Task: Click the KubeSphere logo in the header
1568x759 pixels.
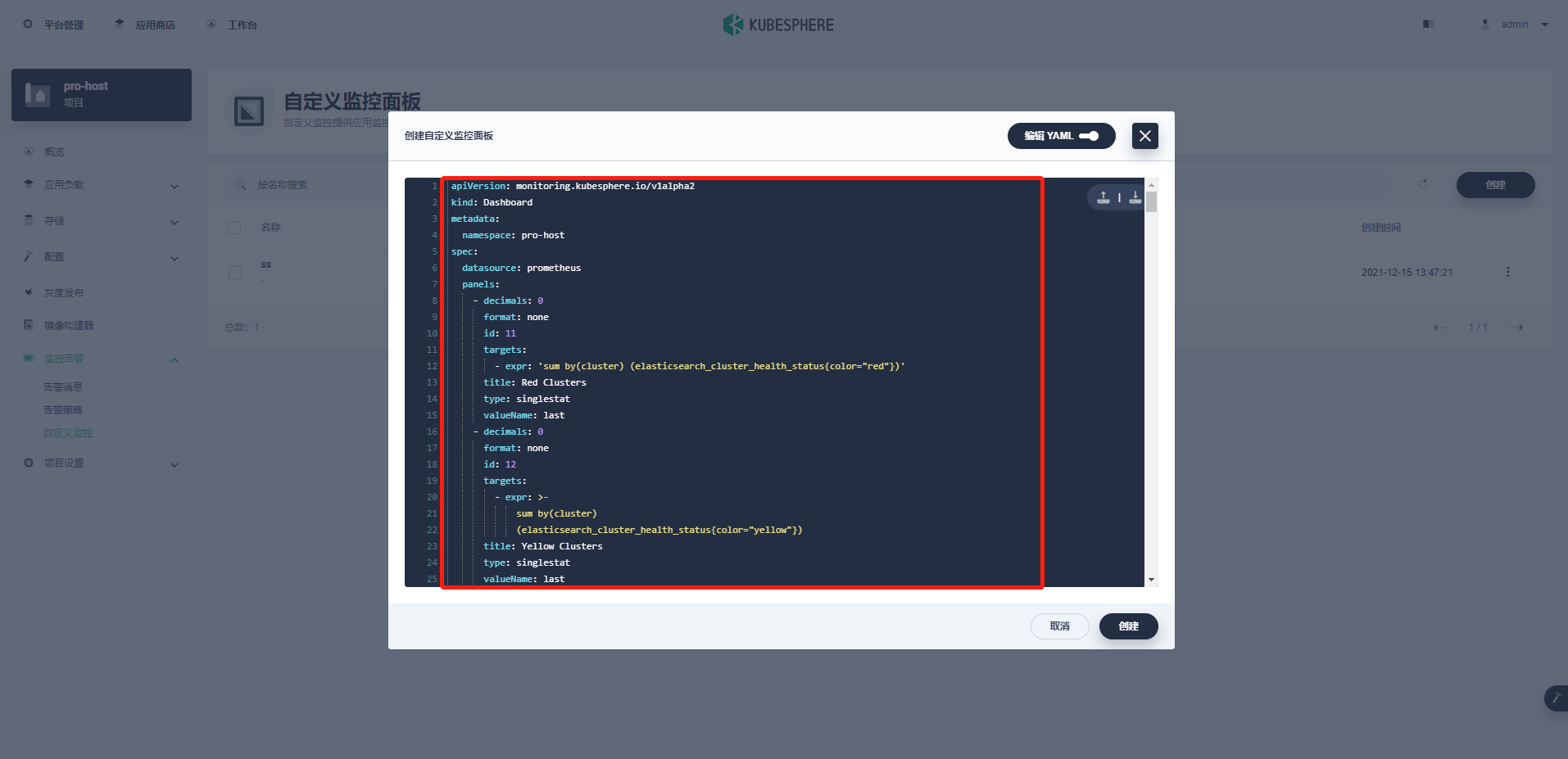Action: point(777,24)
